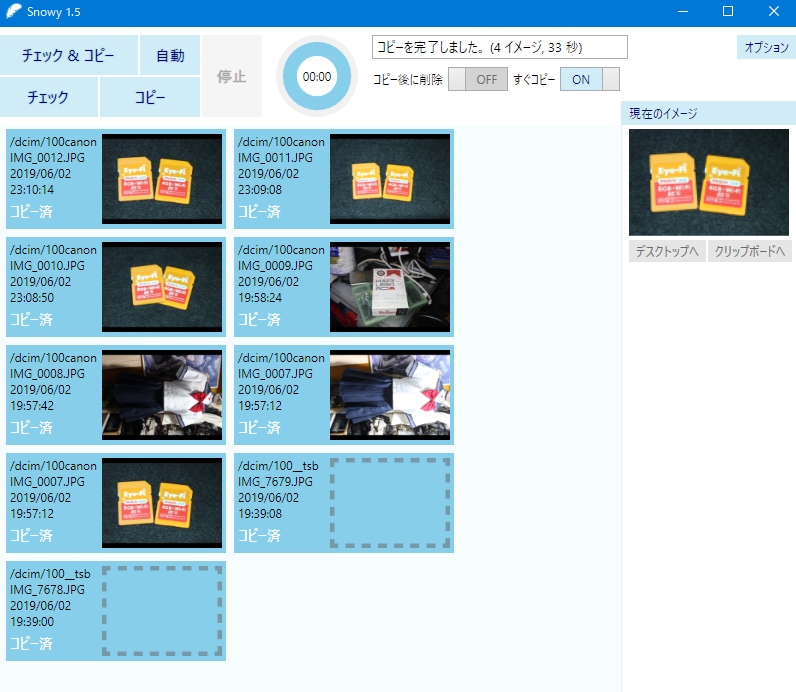
Task: Select IMG_0009.JPG thumbnail
Action: tap(390, 286)
